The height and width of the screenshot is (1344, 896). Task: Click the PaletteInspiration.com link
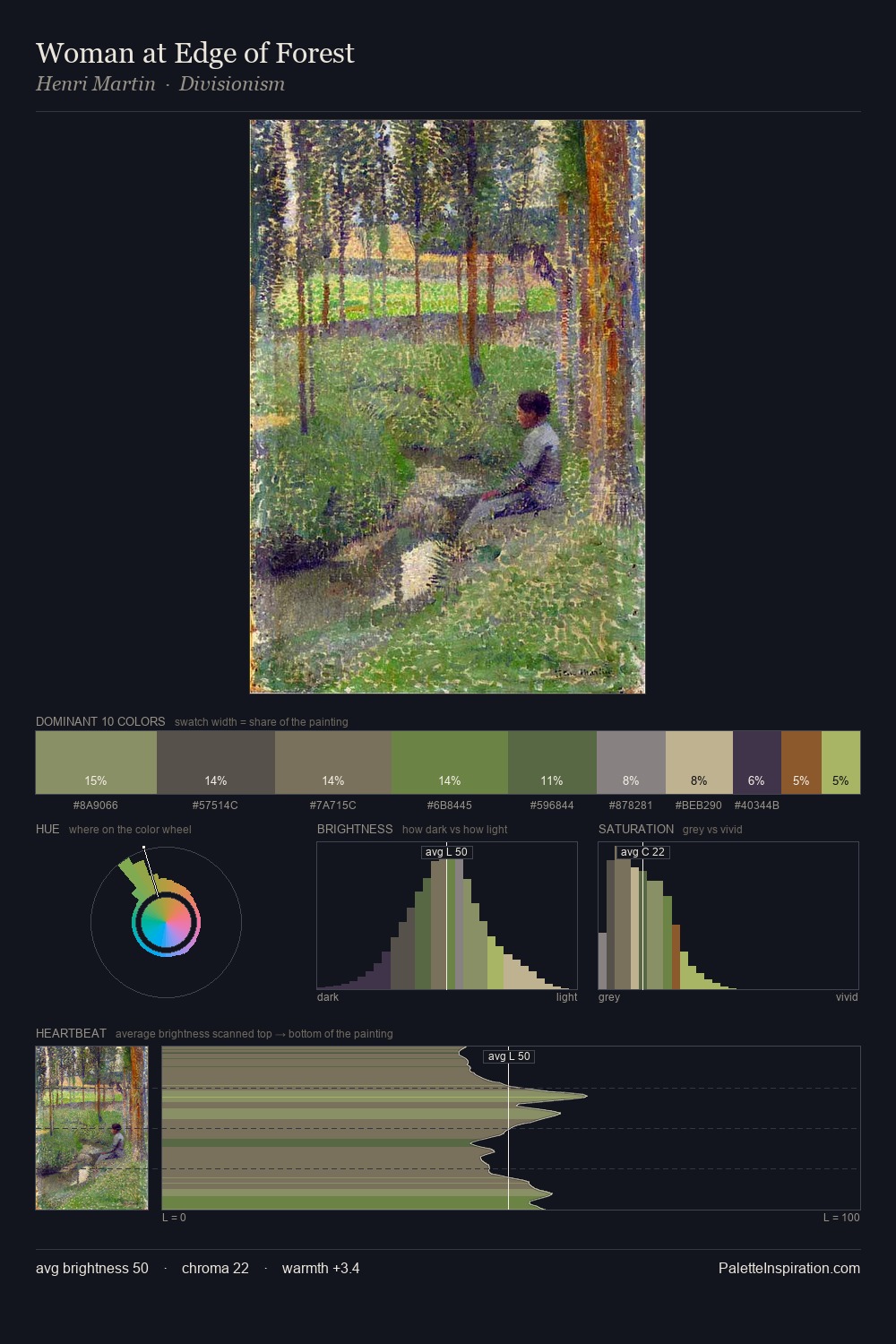click(x=789, y=1268)
